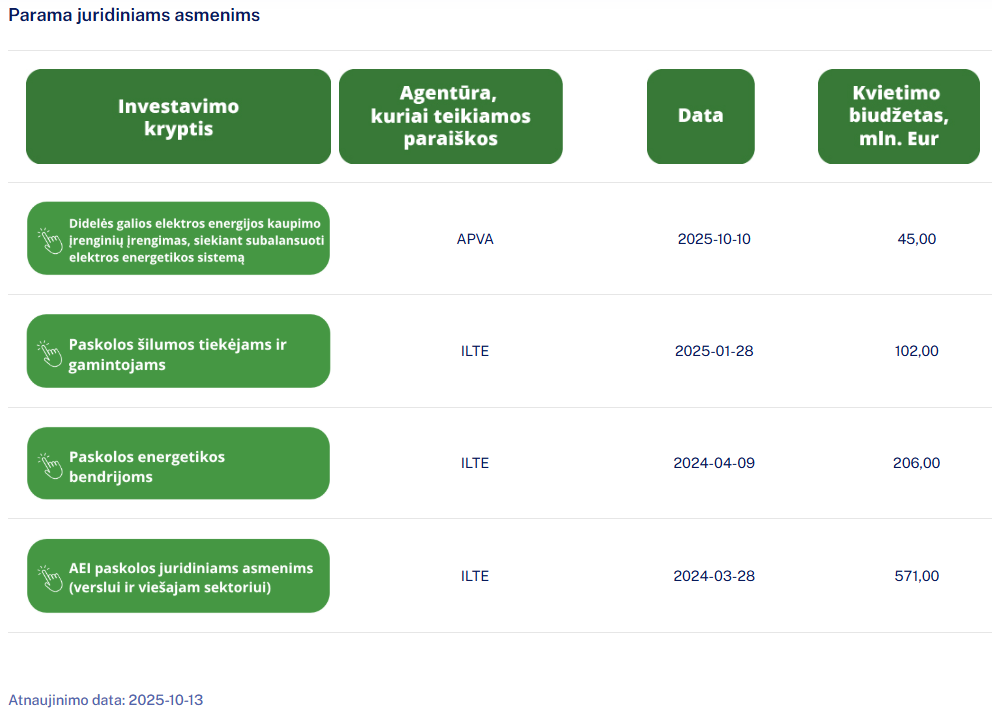Click hand icon beside electricity storage equipment button

50,240
